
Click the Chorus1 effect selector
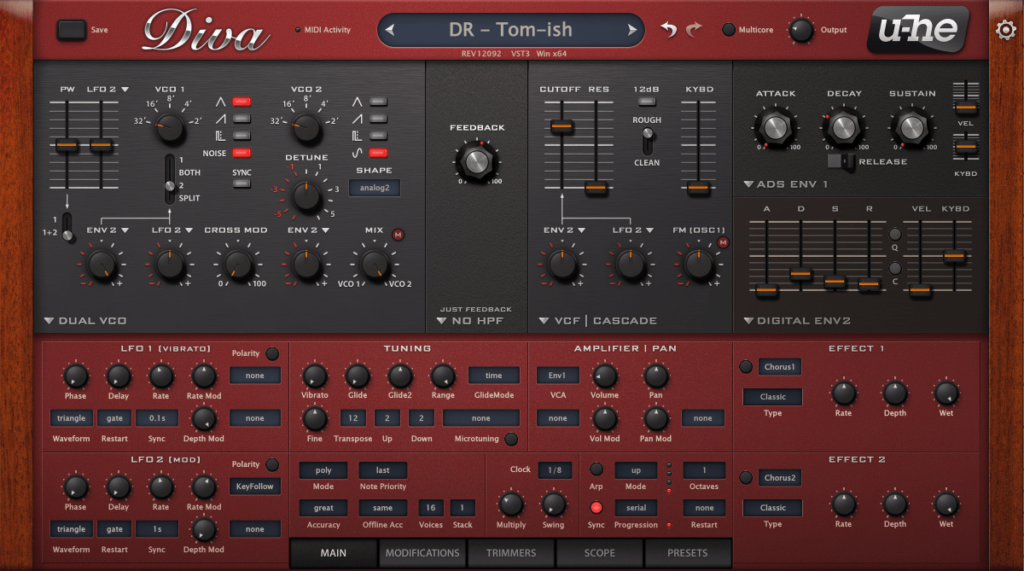pyautogui.click(x=780, y=367)
